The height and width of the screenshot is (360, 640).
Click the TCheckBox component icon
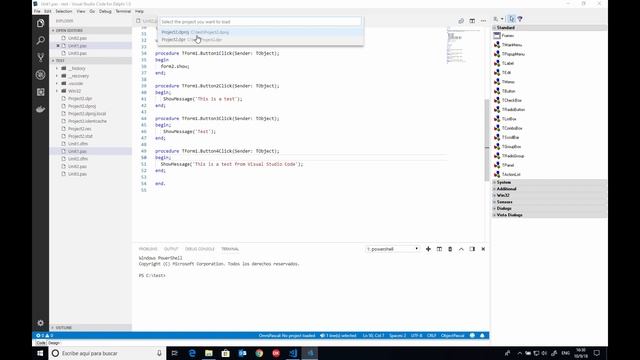(497, 100)
